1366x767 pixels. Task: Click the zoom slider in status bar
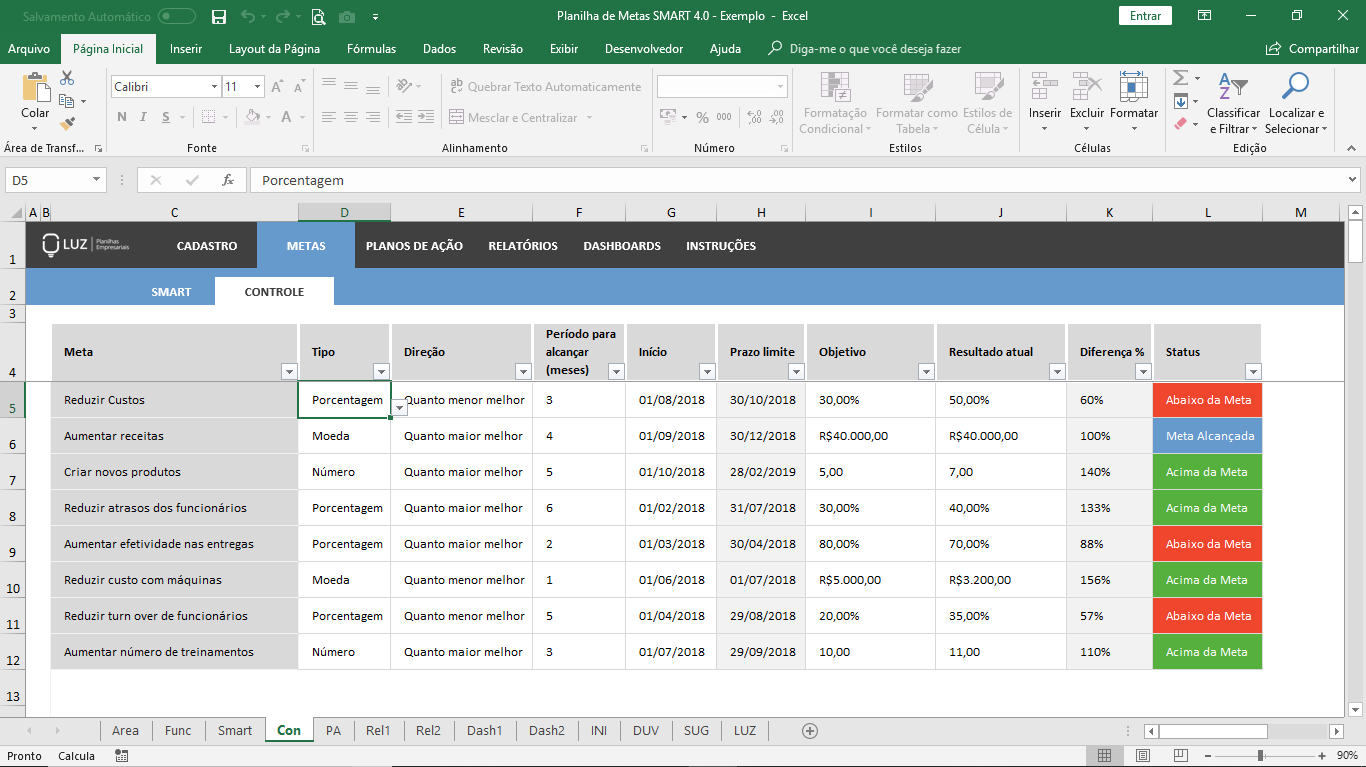(1260, 756)
